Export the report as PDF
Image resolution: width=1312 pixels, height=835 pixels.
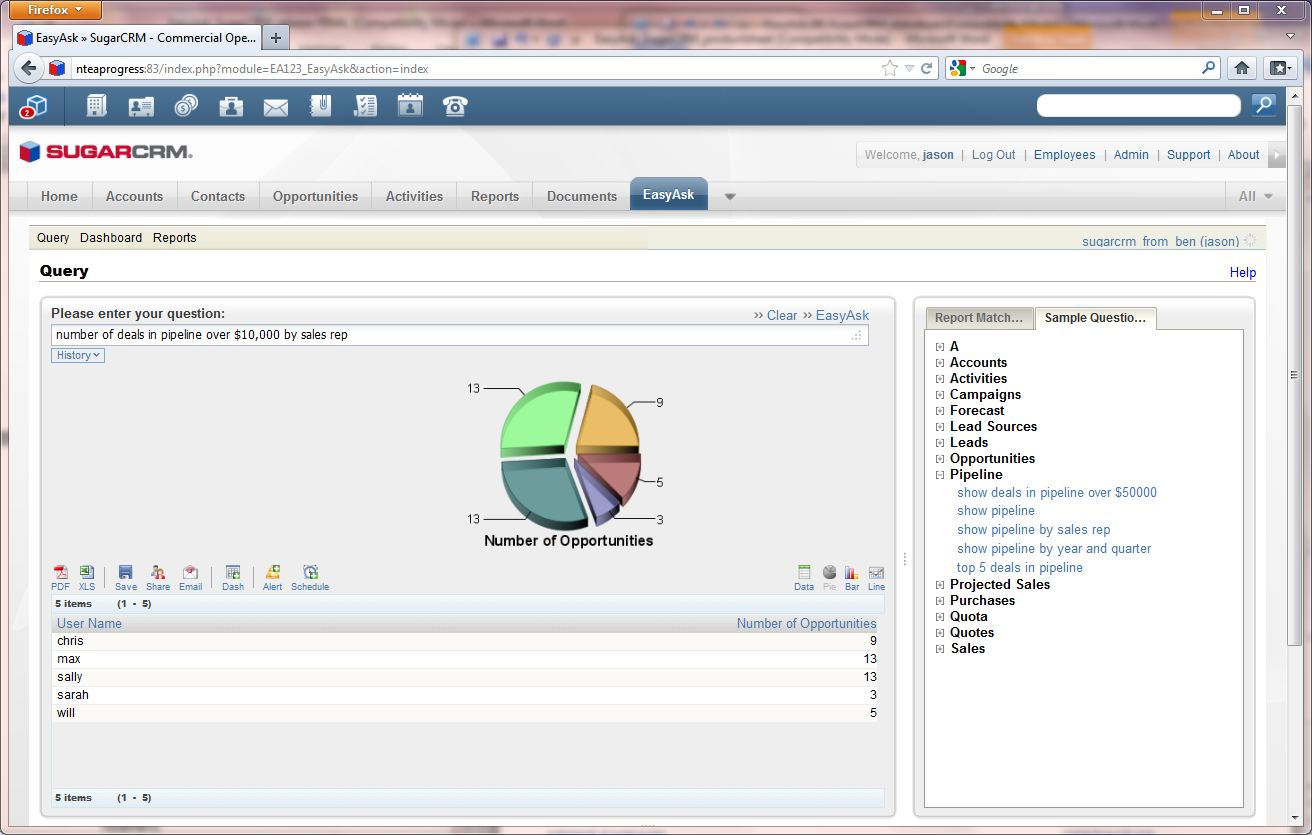pos(61,578)
